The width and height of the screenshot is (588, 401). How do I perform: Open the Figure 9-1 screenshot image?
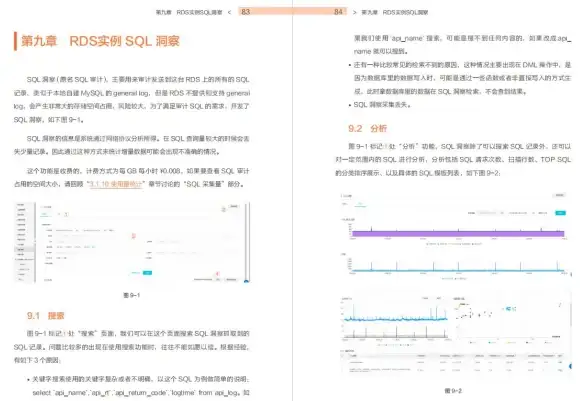point(132,242)
